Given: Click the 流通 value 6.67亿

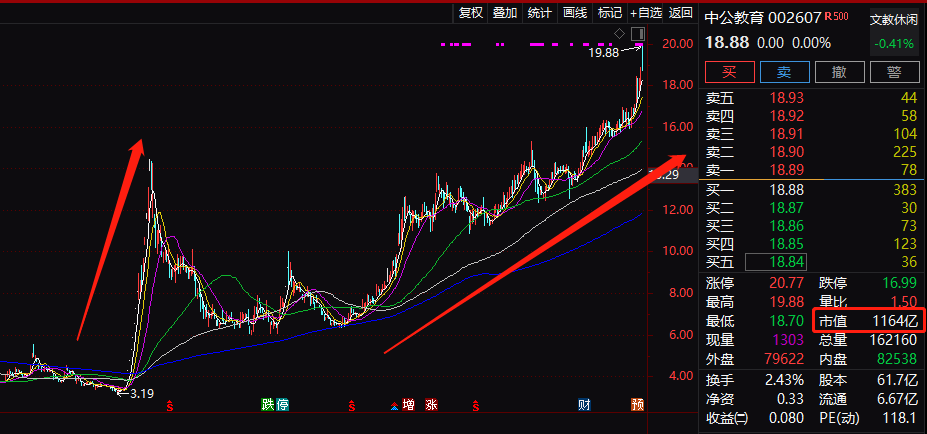Looking at the screenshot, I should [897, 399].
